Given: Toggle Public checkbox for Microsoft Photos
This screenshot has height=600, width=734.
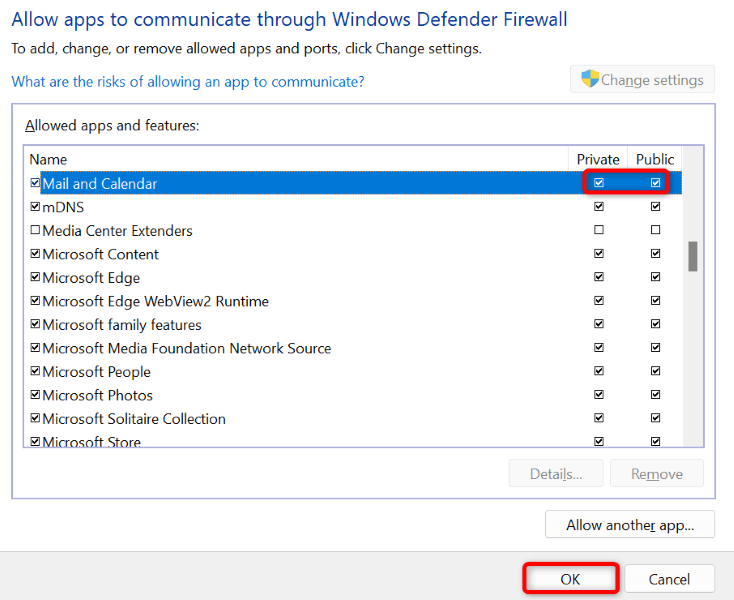Looking at the screenshot, I should tap(655, 395).
